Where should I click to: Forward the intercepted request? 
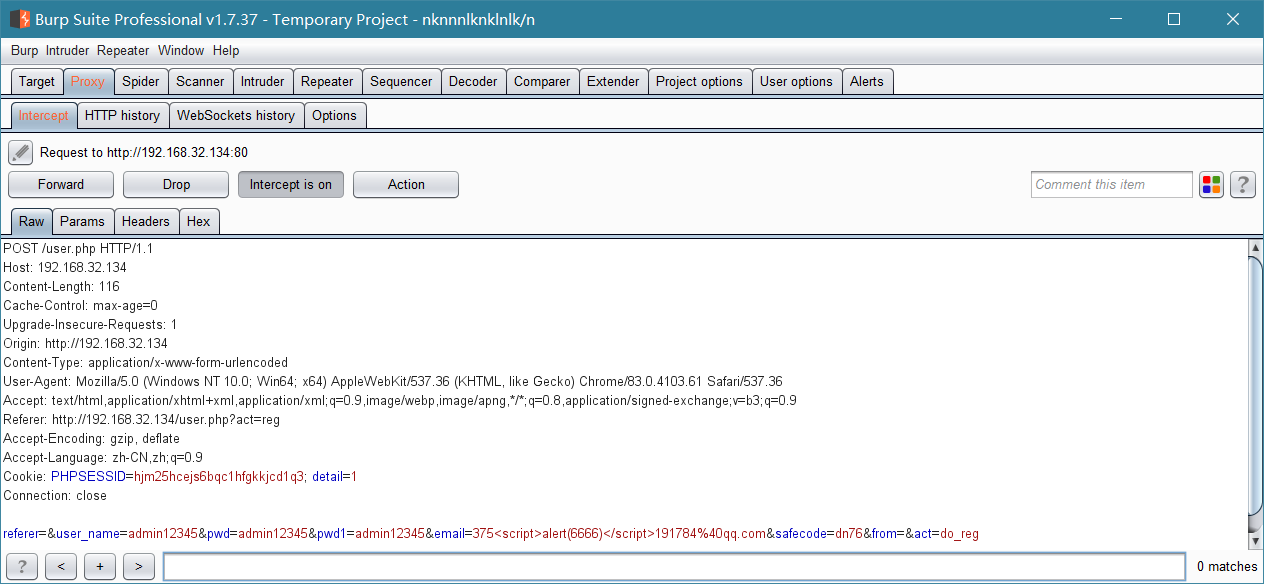(x=61, y=184)
